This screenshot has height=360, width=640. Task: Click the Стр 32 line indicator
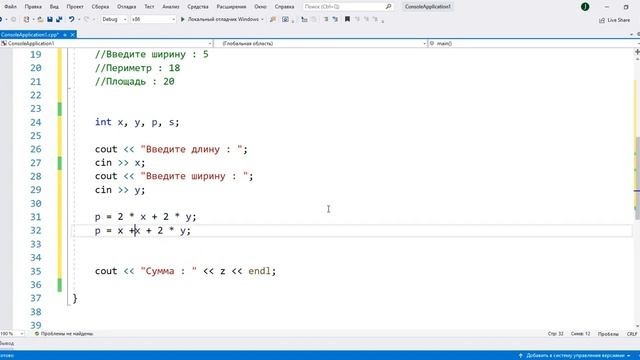pyautogui.click(x=555, y=333)
